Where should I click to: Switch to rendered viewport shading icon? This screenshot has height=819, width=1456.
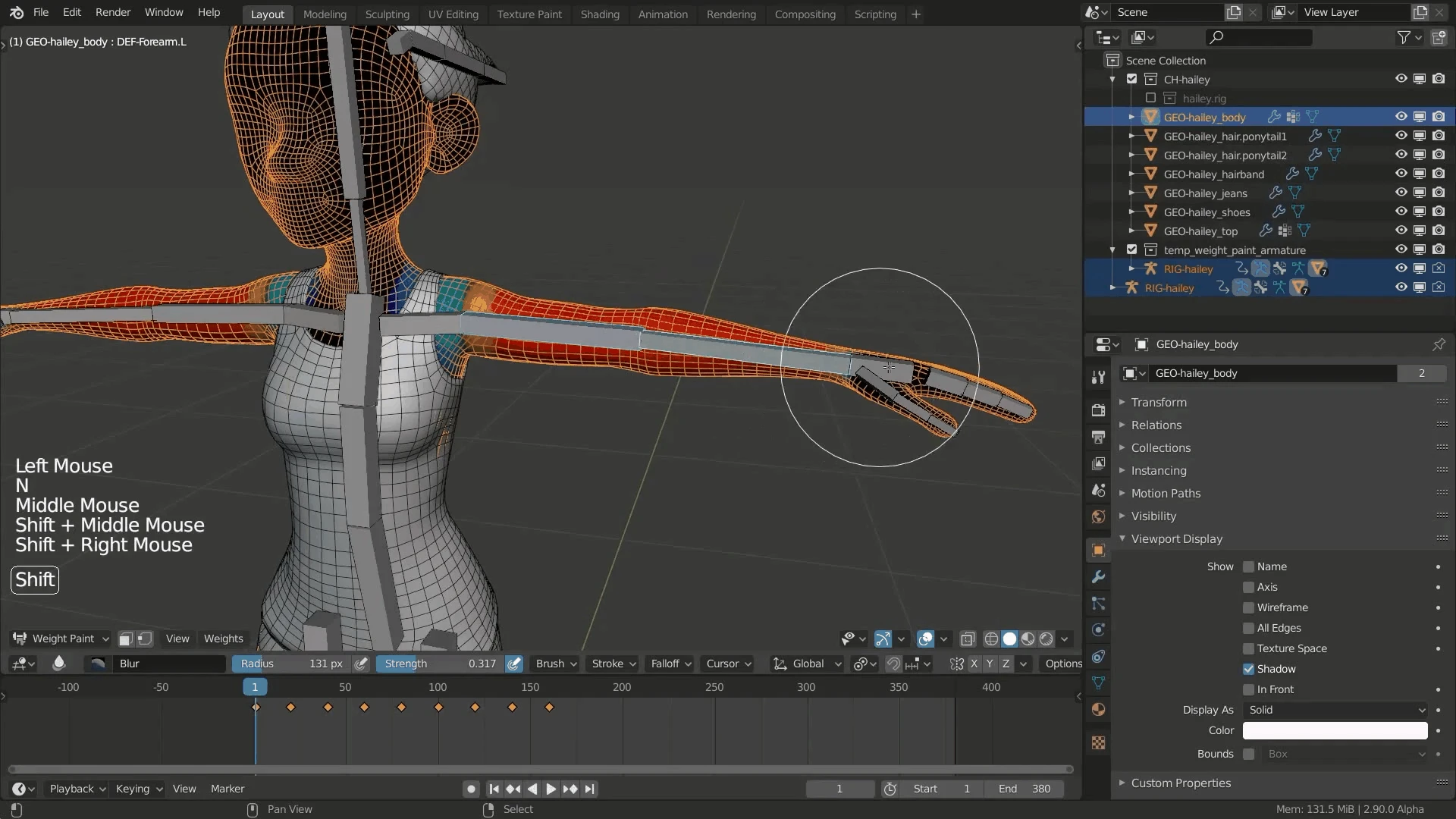click(x=1046, y=639)
